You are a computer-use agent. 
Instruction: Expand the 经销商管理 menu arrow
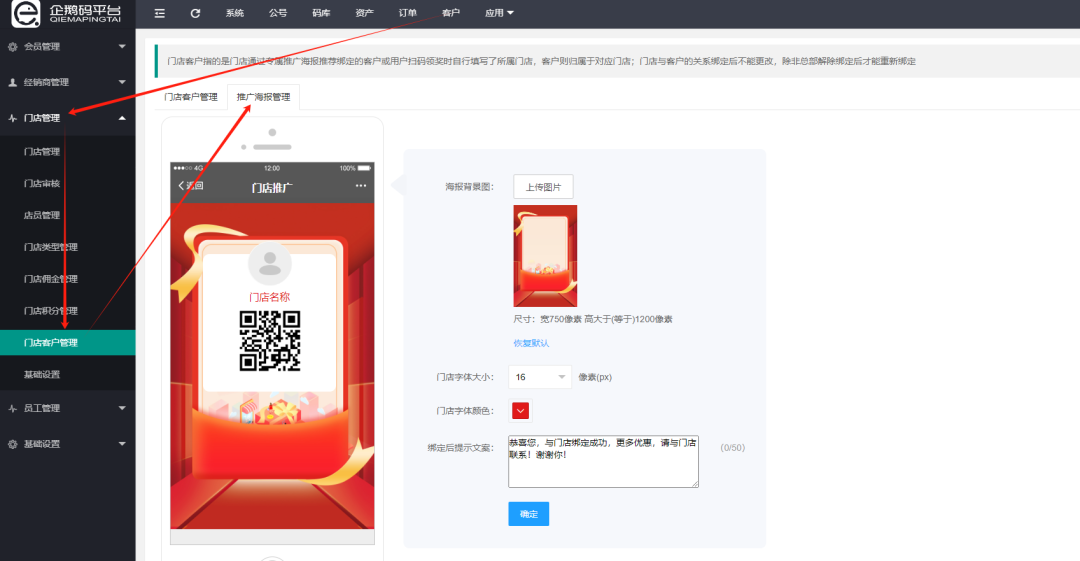[122, 82]
